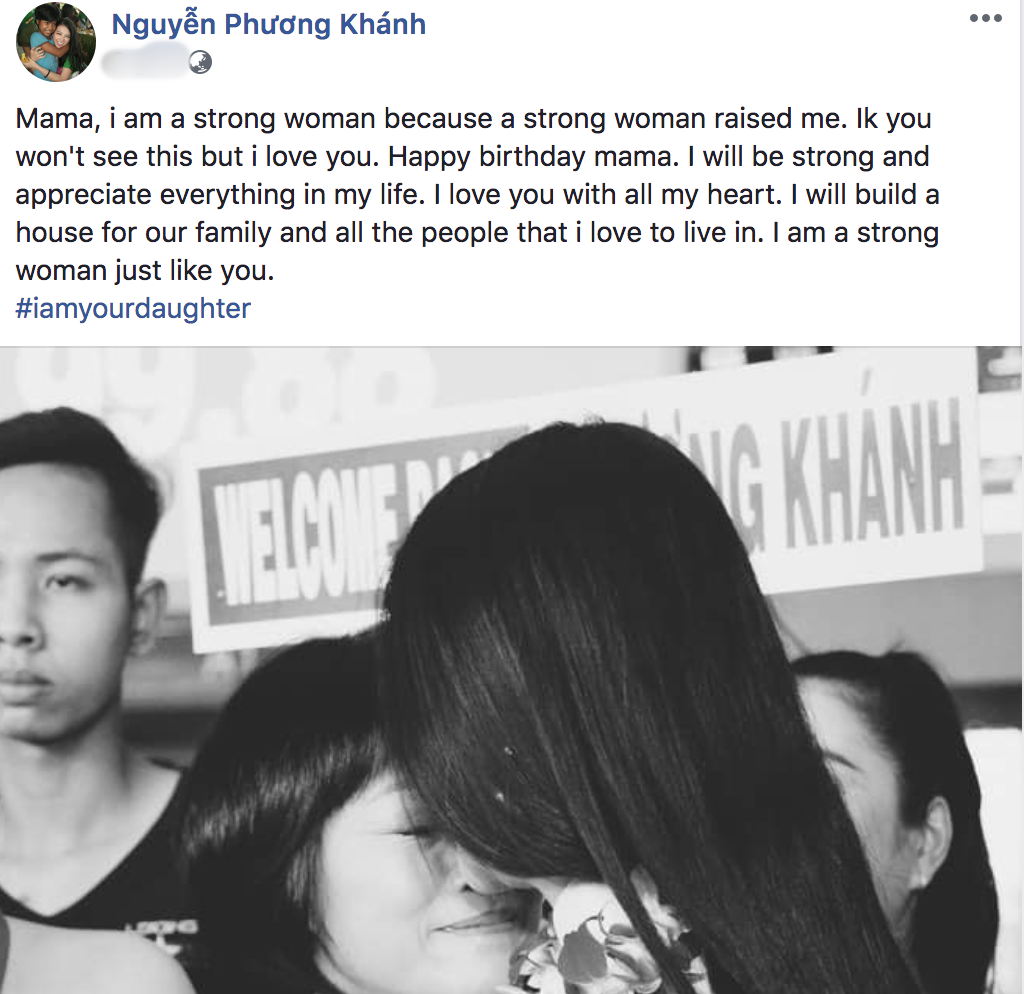Visit the Nguyễn Phương Khánh profile name link
This screenshot has width=1024, height=994.
(x=268, y=24)
